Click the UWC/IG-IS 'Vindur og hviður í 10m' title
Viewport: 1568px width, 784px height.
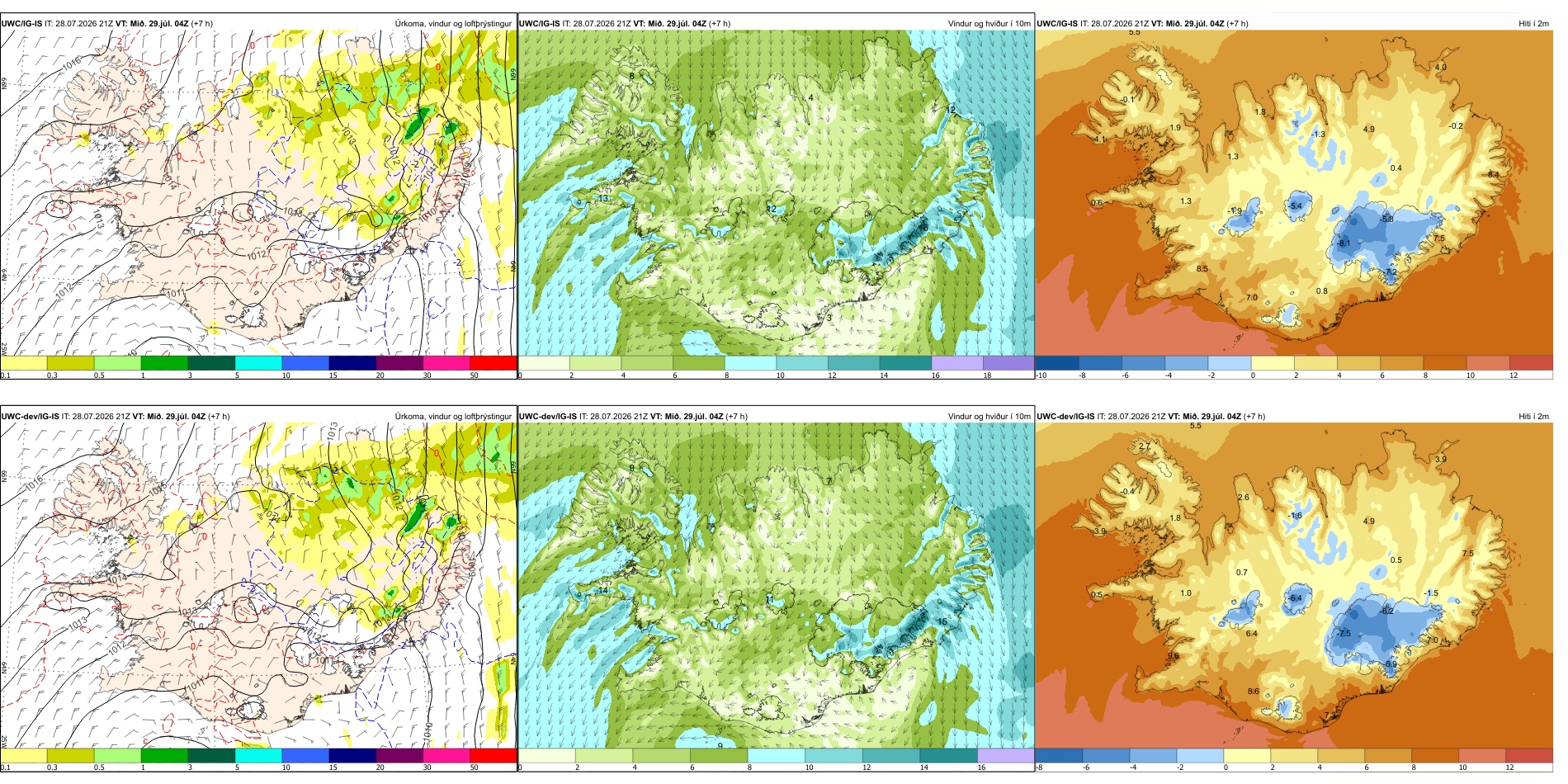click(x=989, y=23)
